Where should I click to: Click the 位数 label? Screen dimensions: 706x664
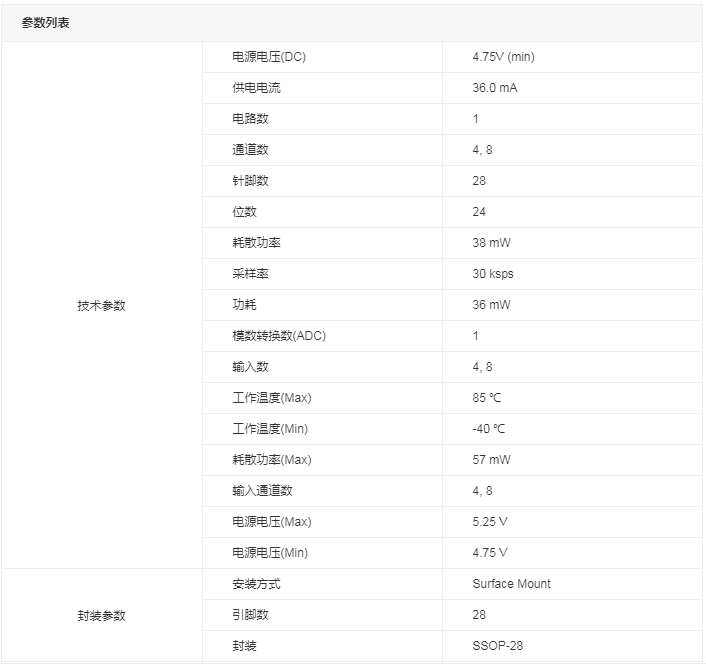[244, 212]
